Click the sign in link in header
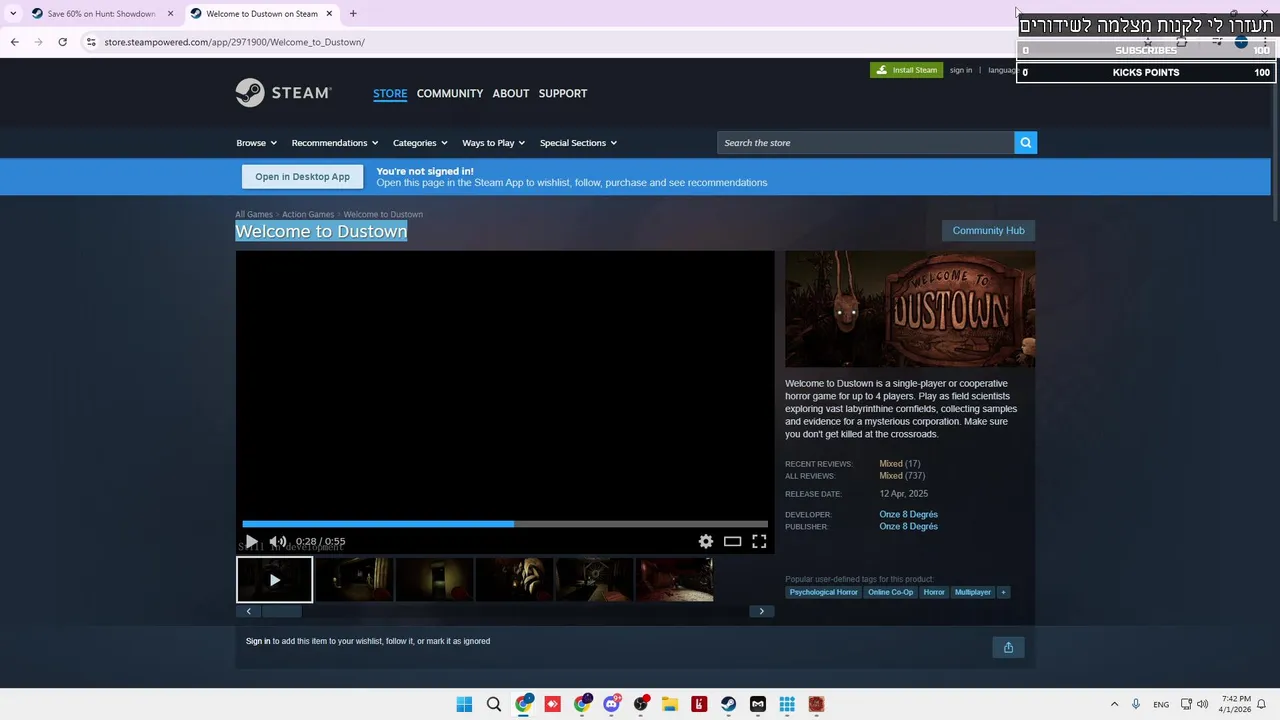This screenshot has width=1280, height=720. tap(961, 70)
